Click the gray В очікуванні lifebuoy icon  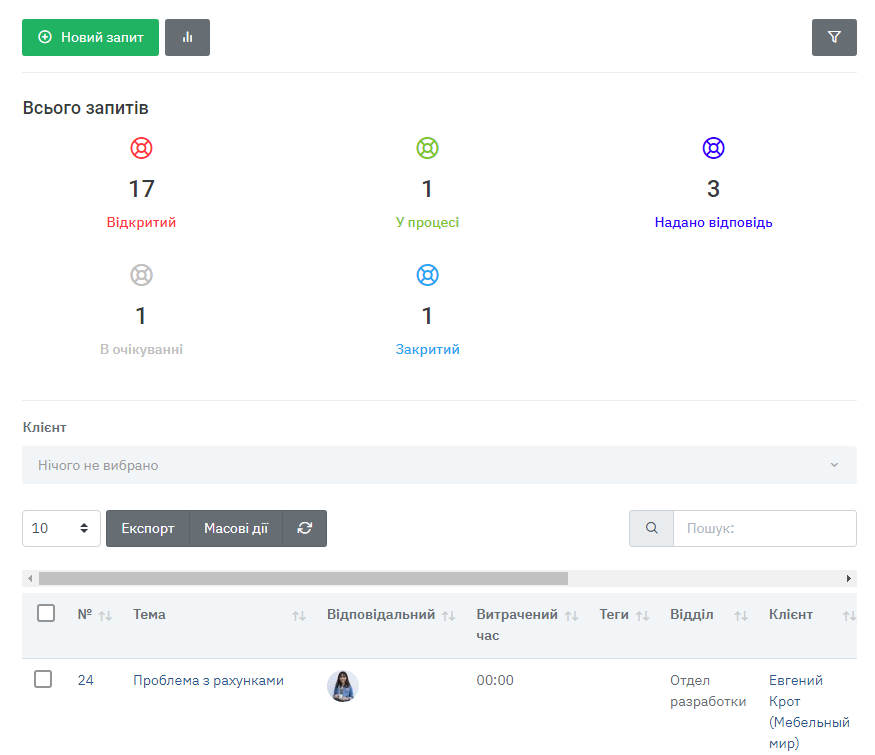[142, 275]
